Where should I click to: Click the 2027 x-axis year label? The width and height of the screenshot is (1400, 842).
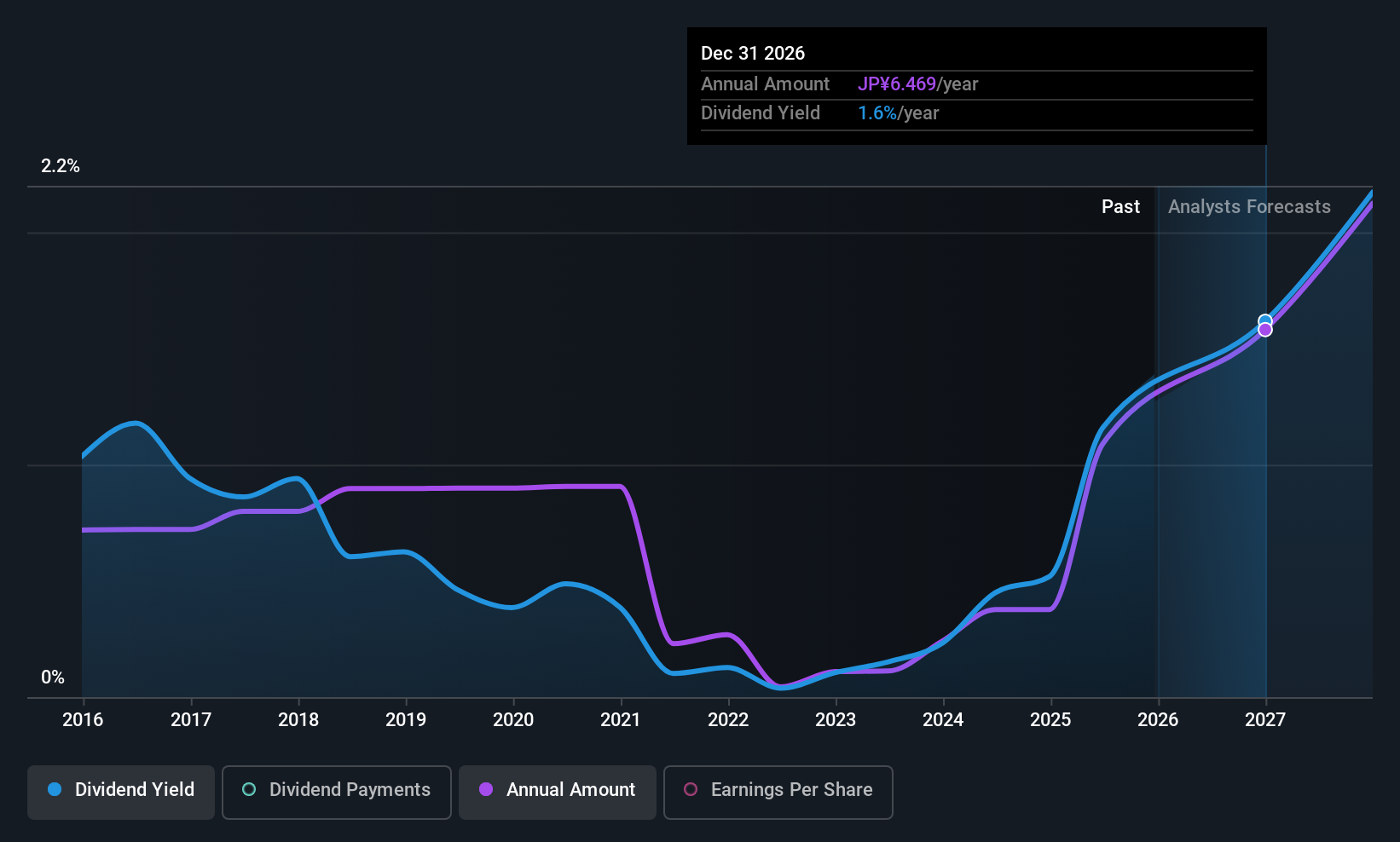tap(1265, 720)
